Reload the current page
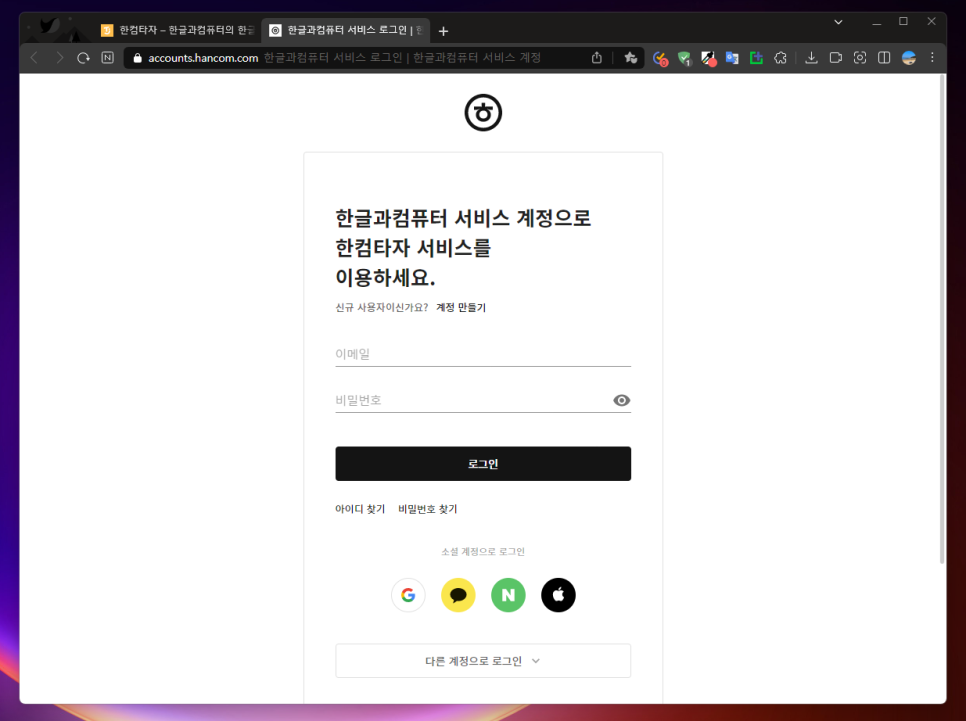The width and height of the screenshot is (966, 721). click(x=83, y=58)
